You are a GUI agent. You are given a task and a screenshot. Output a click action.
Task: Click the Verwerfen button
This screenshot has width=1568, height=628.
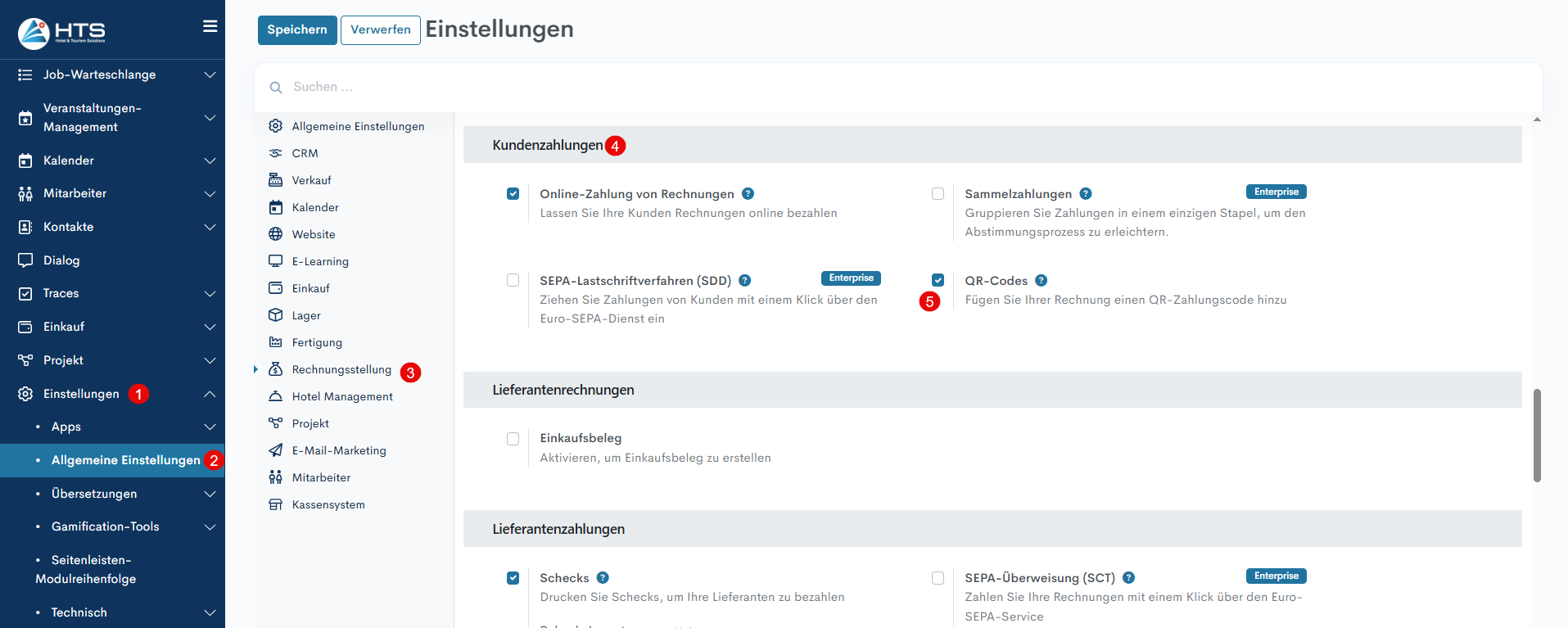click(380, 30)
